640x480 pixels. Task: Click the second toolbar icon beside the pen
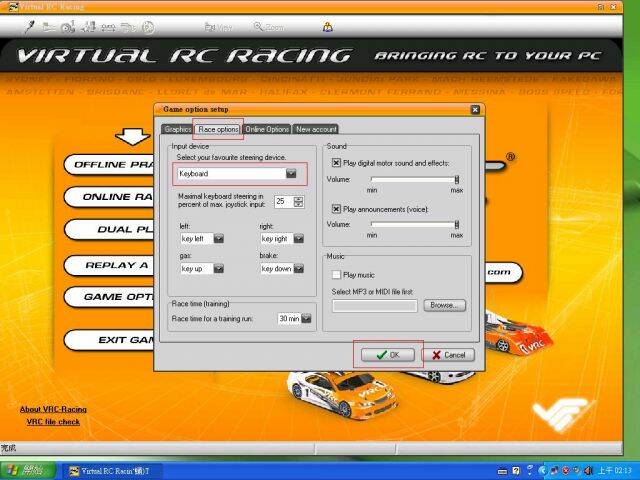point(49,27)
